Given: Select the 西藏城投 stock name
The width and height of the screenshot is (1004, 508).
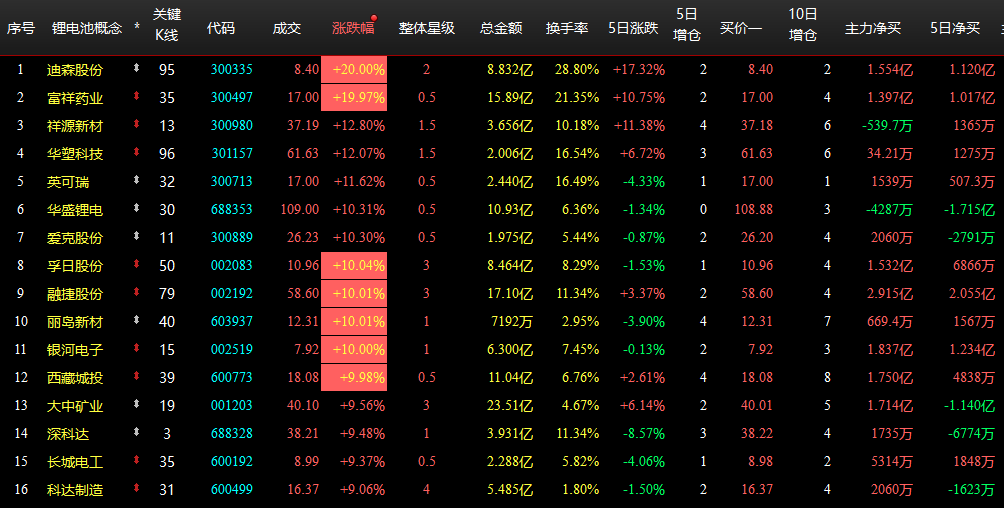Looking at the screenshot, I should pyautogui.click(x=75, y=378).
